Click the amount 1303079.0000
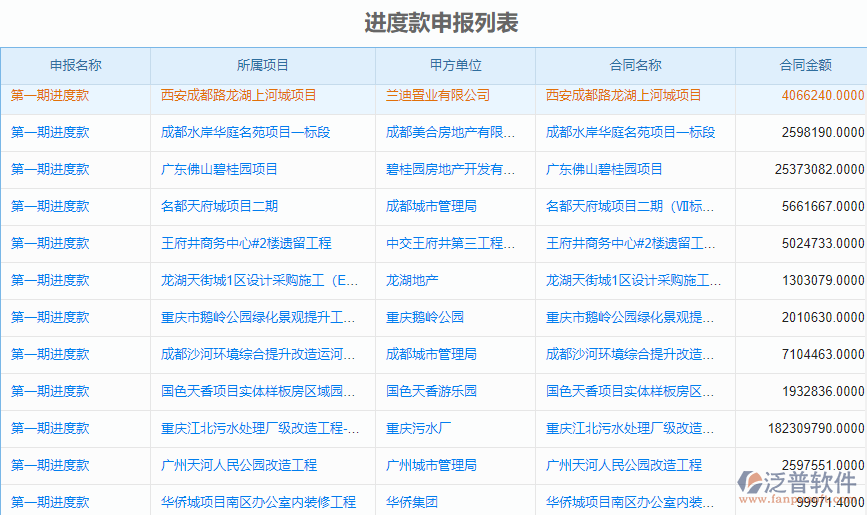This screenshot has width=867, height=515. click(x=823, y=280)
